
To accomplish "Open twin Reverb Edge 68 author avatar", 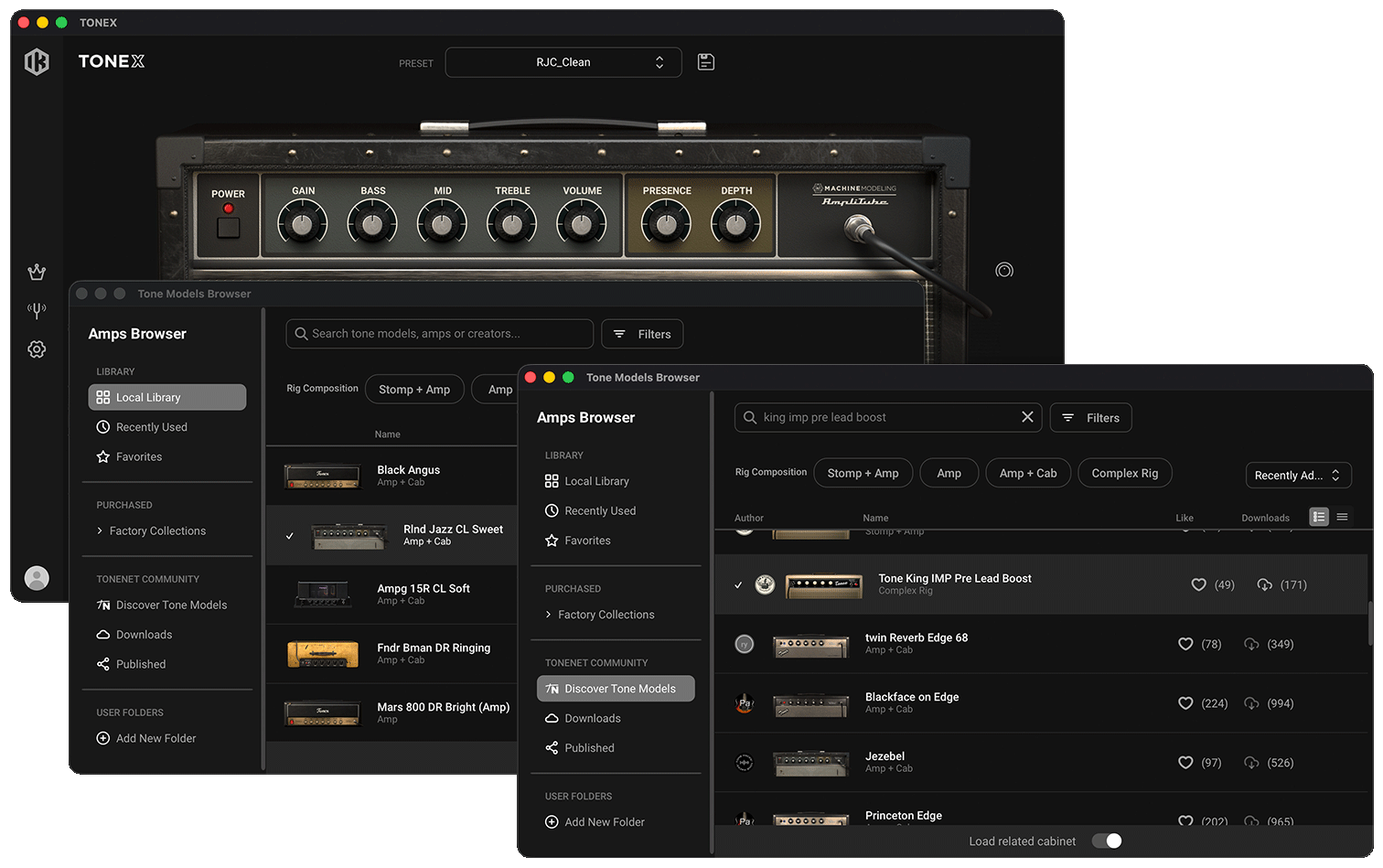I will pos(745,644).
